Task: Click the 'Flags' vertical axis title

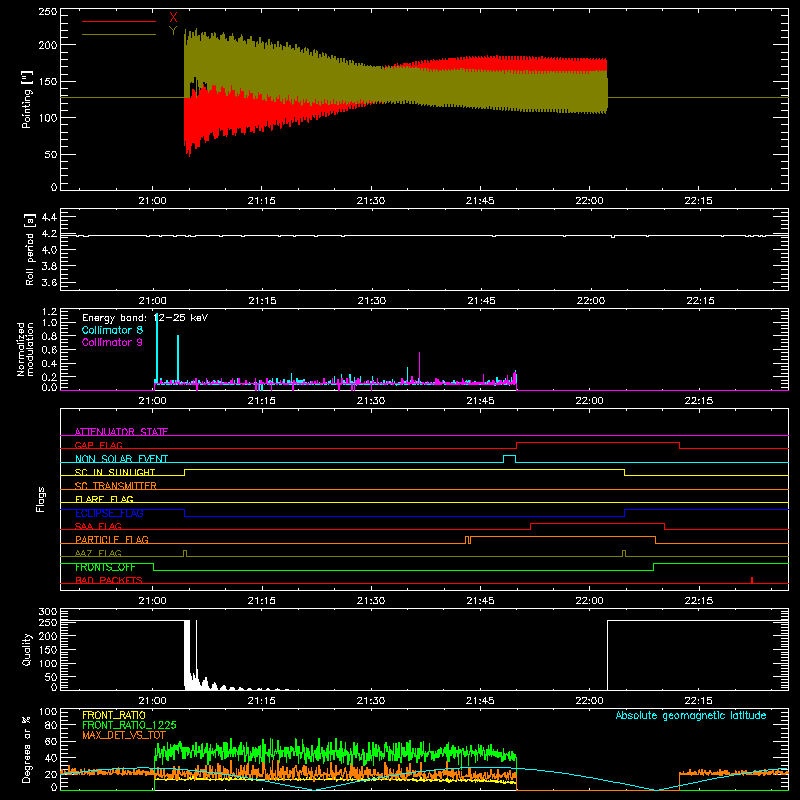Action: pos(40,499)
